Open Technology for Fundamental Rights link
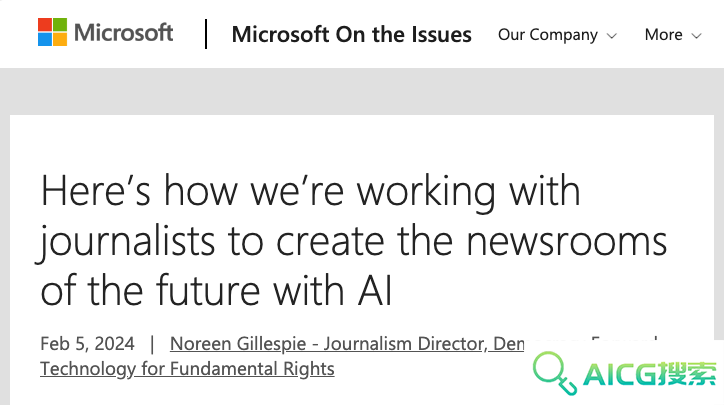This screenshot has height=405, width=724. 187,369
